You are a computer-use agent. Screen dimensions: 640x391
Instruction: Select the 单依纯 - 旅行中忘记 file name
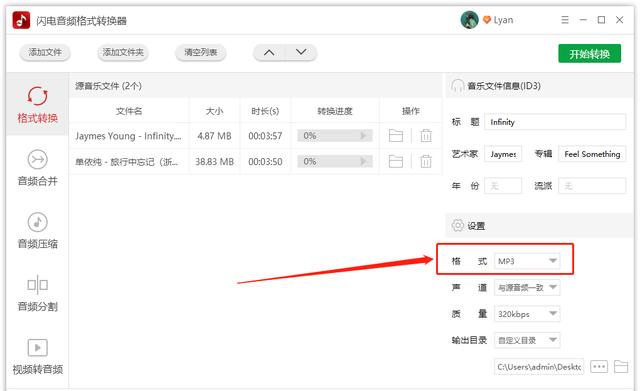126,162
